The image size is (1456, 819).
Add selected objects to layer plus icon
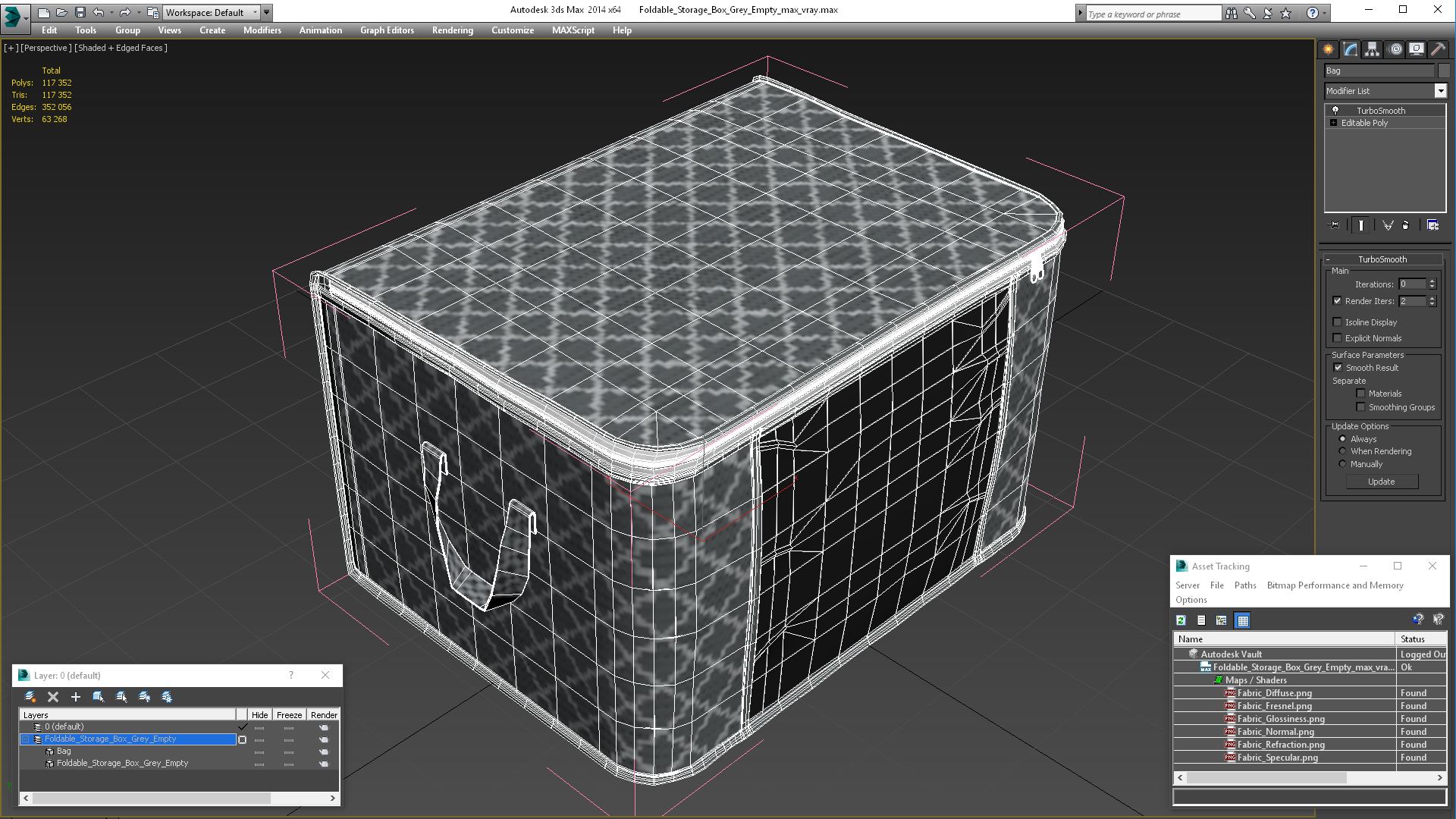(76, 697)
